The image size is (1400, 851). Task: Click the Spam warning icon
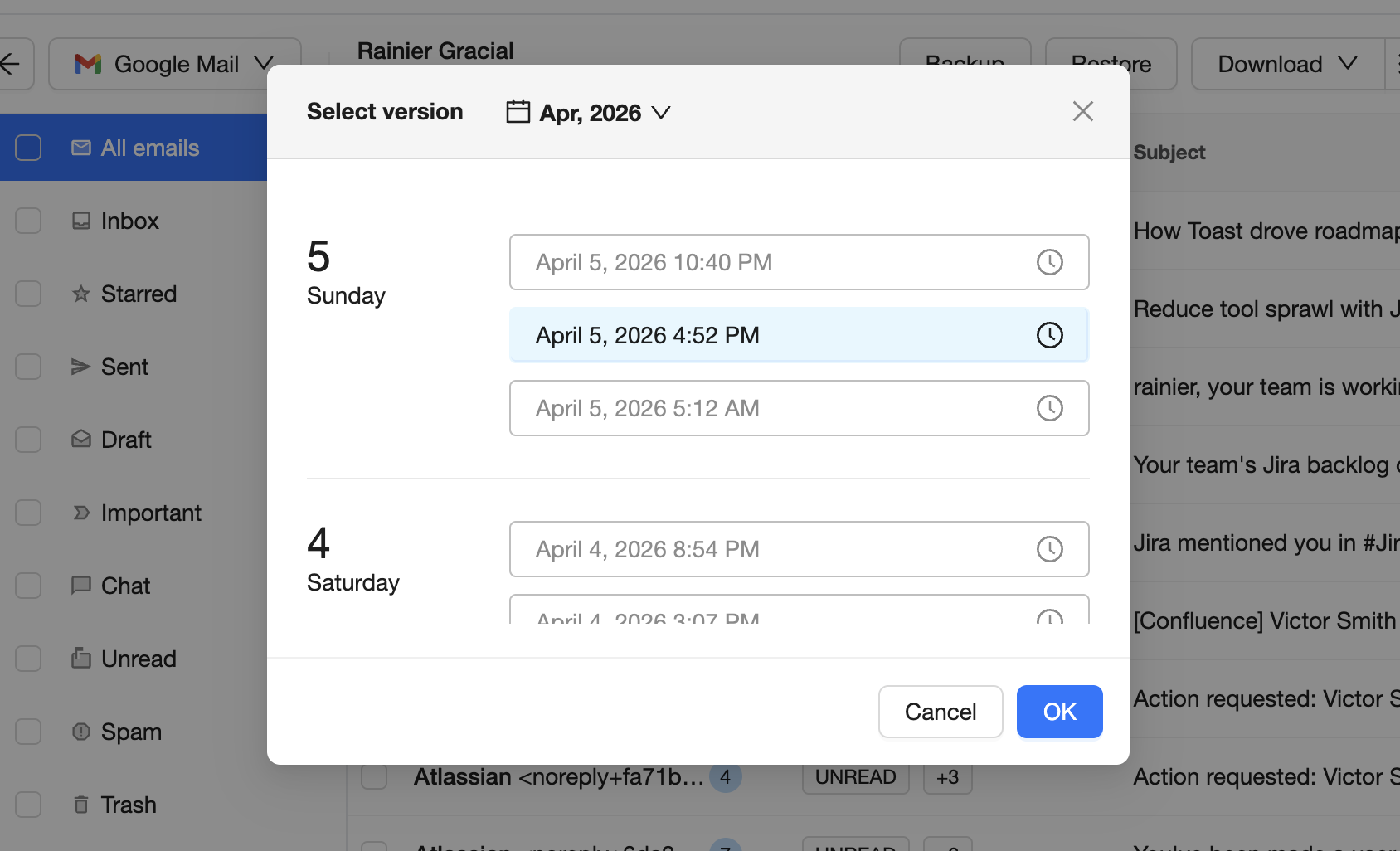tap(81, 732)
